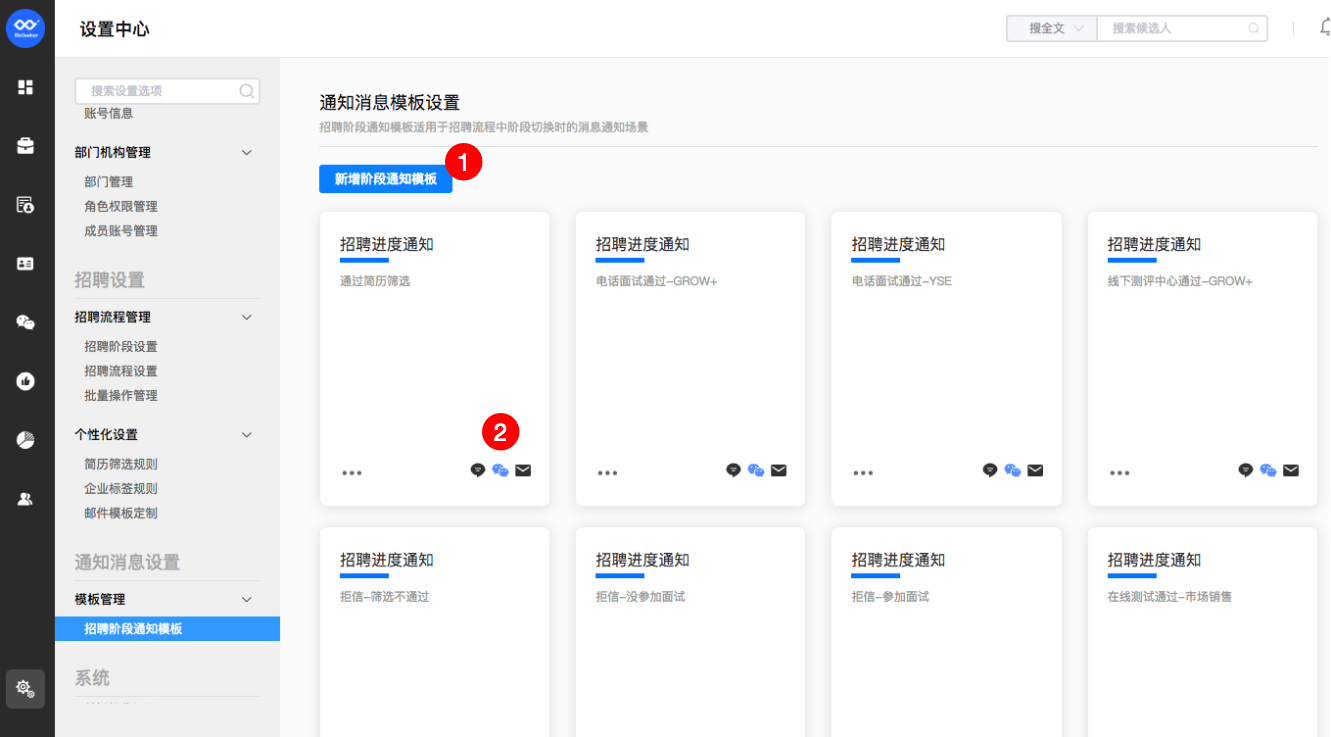This screenshot has width=1331, height=737.
Task: Open the document-with-clock icon in sidebar
Action: (26, 205)
